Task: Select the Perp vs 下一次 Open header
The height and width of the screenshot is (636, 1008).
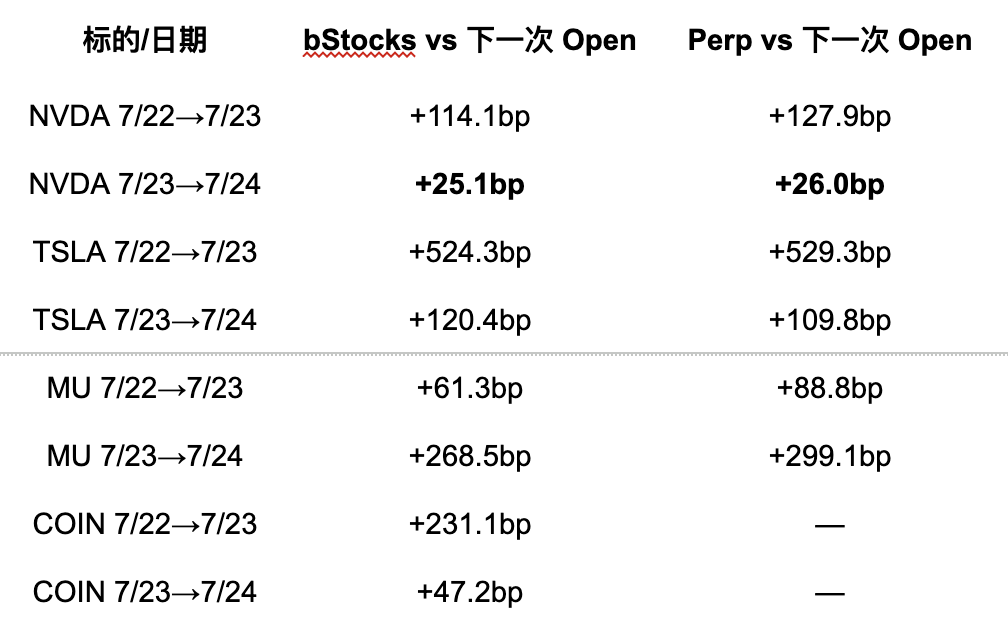Action: (x=829, y=41)
